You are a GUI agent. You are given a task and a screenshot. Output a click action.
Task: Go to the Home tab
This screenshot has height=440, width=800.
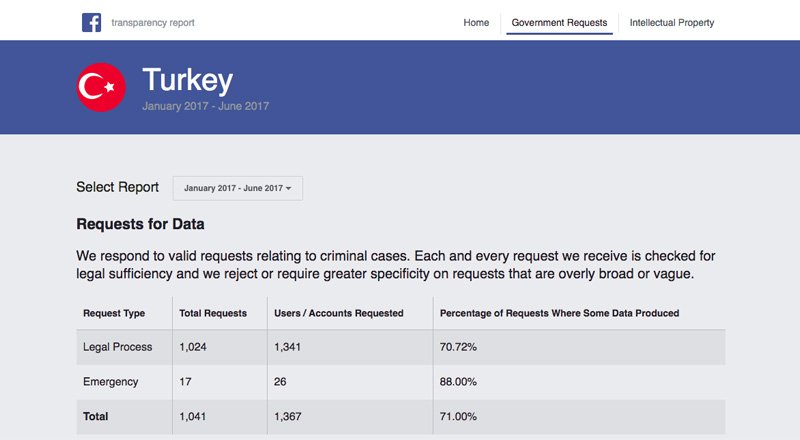tap(476, 22)
